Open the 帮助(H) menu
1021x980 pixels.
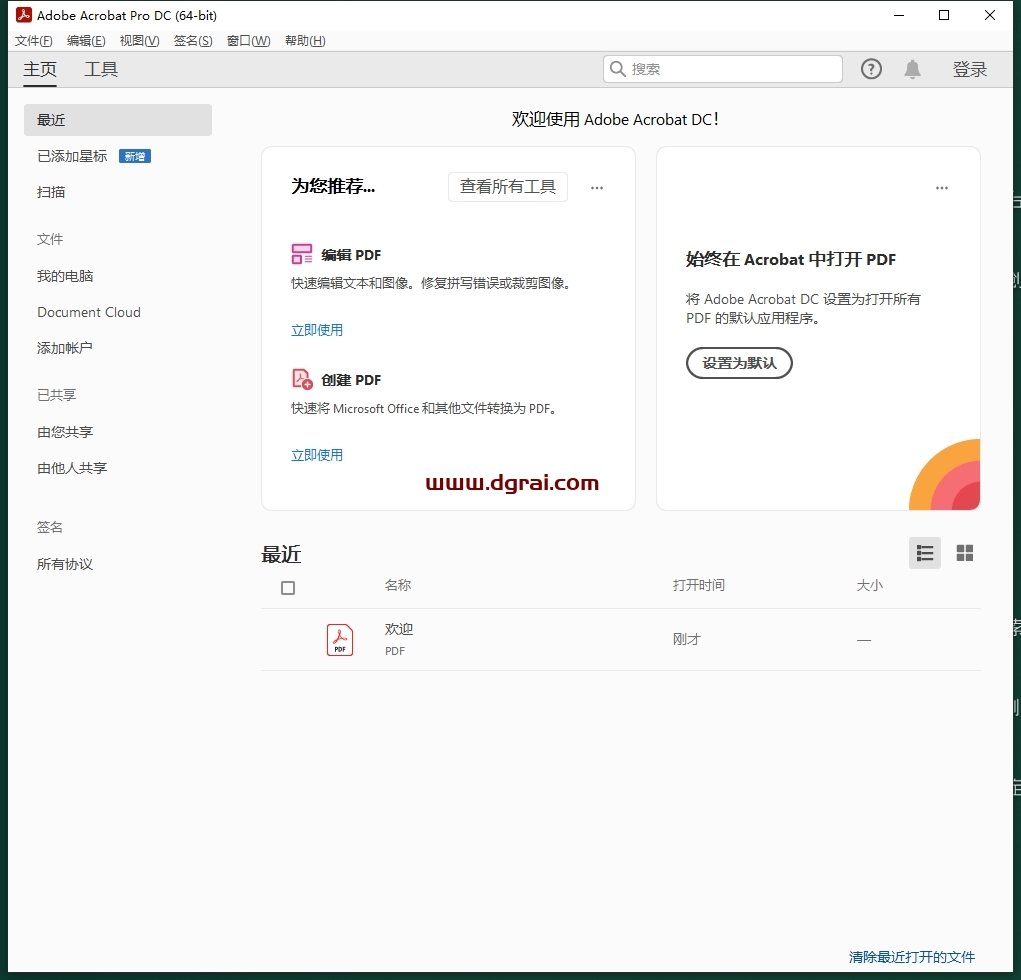pyautogui.click(x=305, y=41)
